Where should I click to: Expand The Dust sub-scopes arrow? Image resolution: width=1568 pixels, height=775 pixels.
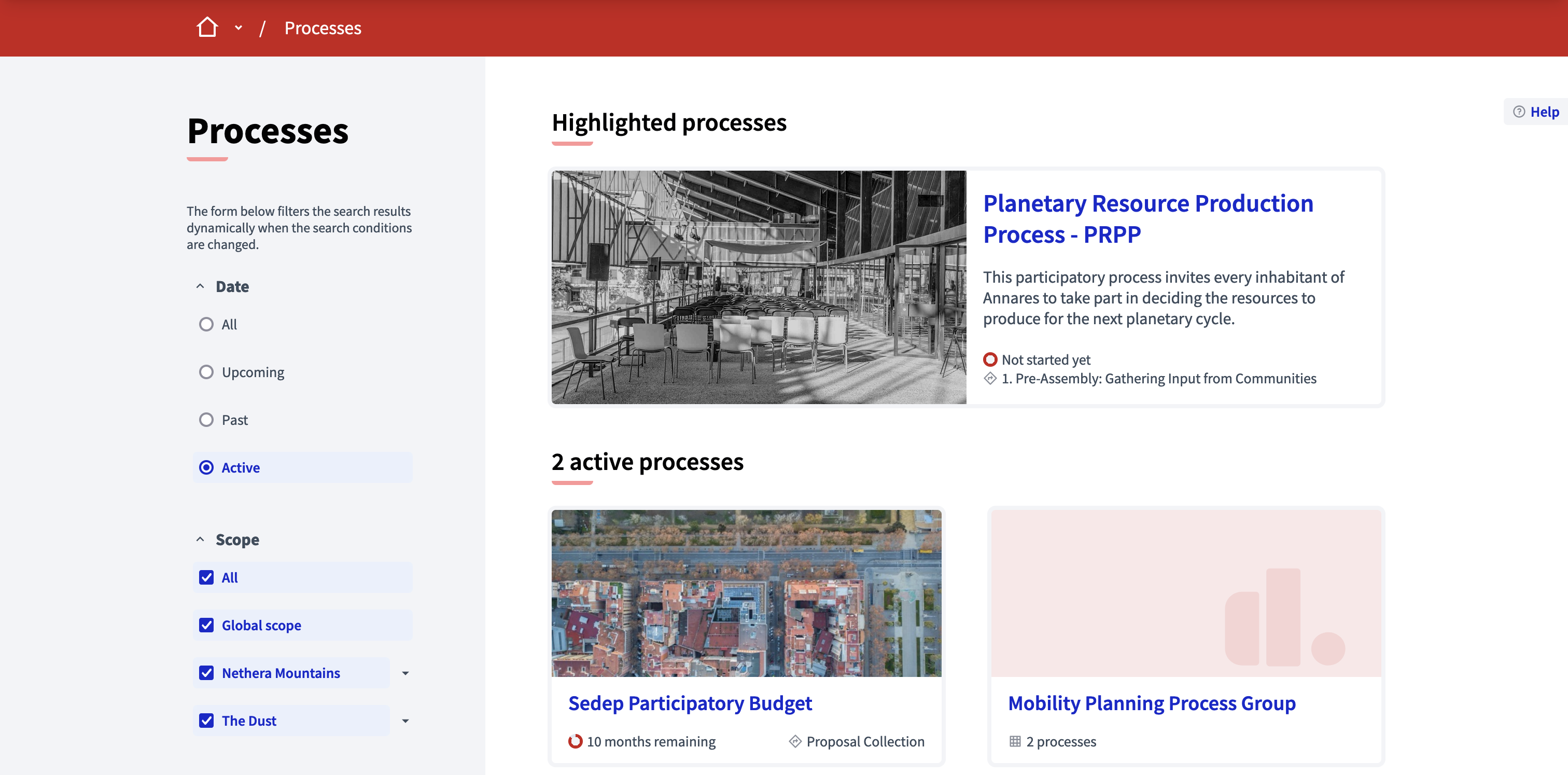click(x=405, y=721)
